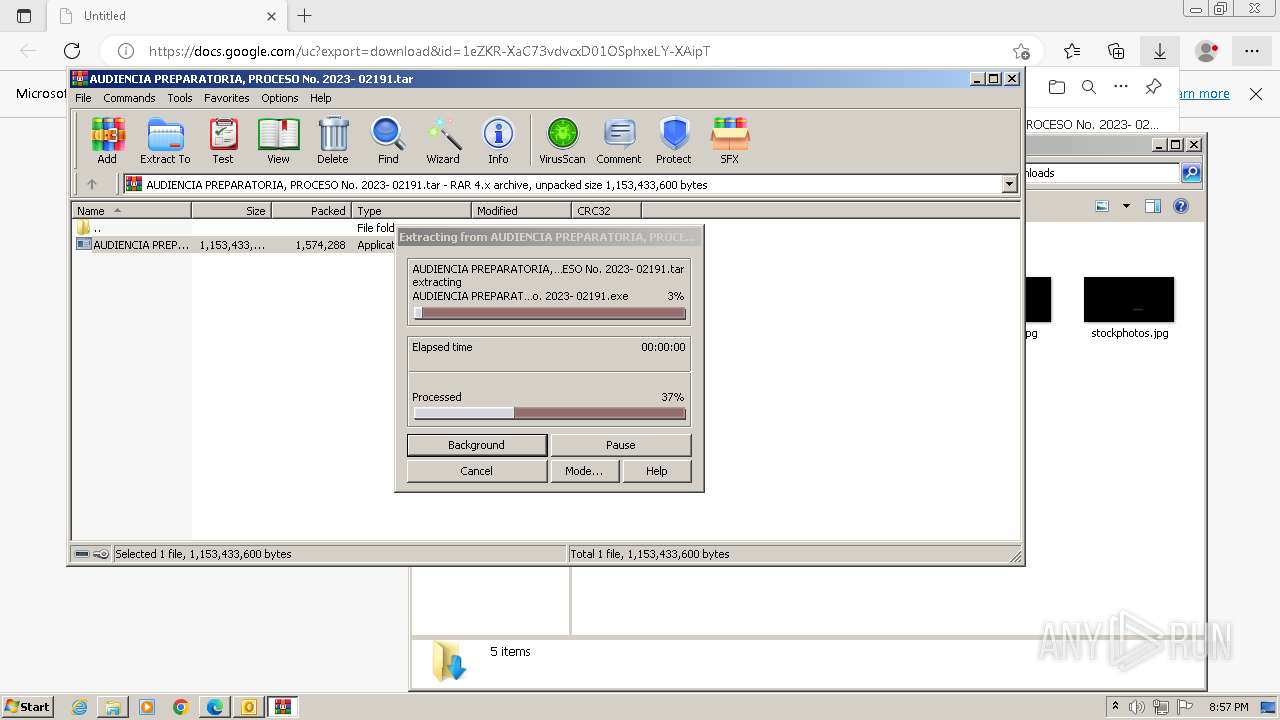
Task: Create SFX archive via toolbar icon
Action: pyautogui.click(x=730, y=140)
